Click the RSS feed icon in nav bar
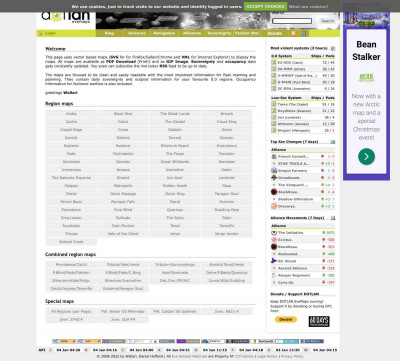This screenshot has width=400, height=361. [294, 33]
